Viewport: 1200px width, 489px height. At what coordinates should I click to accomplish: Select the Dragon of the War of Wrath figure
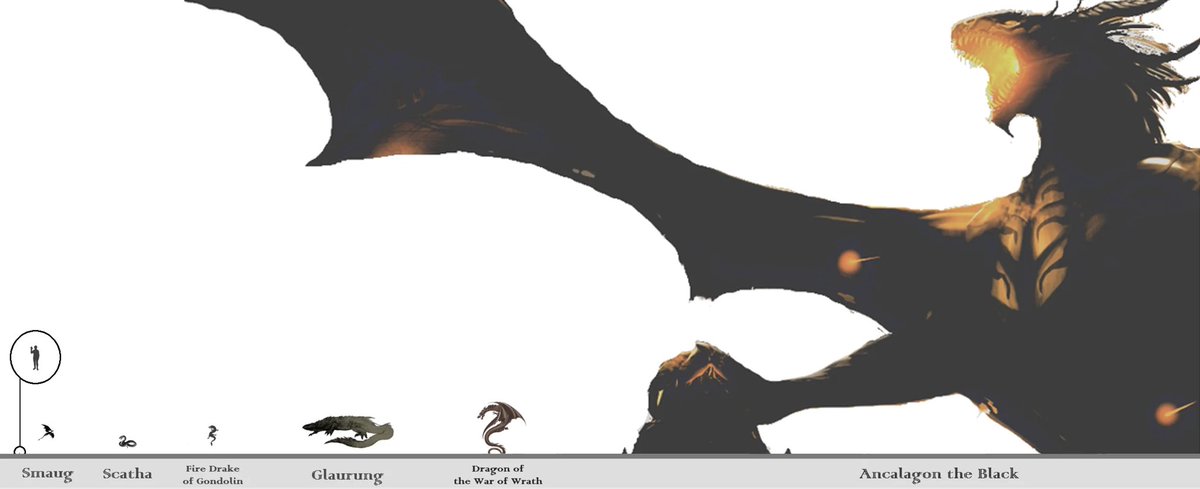pyautogui.click(x=500, y=427)
